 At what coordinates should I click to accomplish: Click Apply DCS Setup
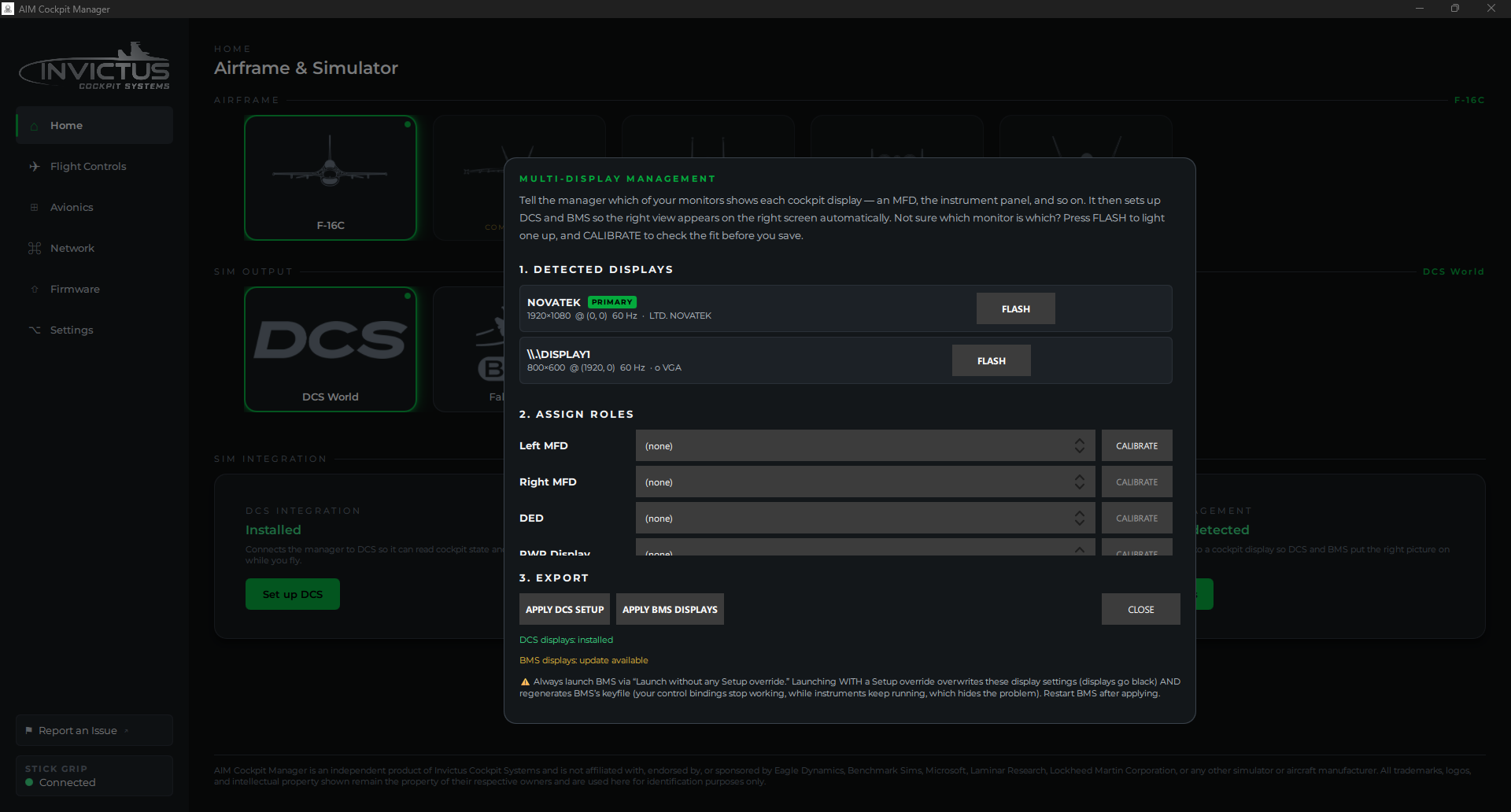click(x=564, y=609)
